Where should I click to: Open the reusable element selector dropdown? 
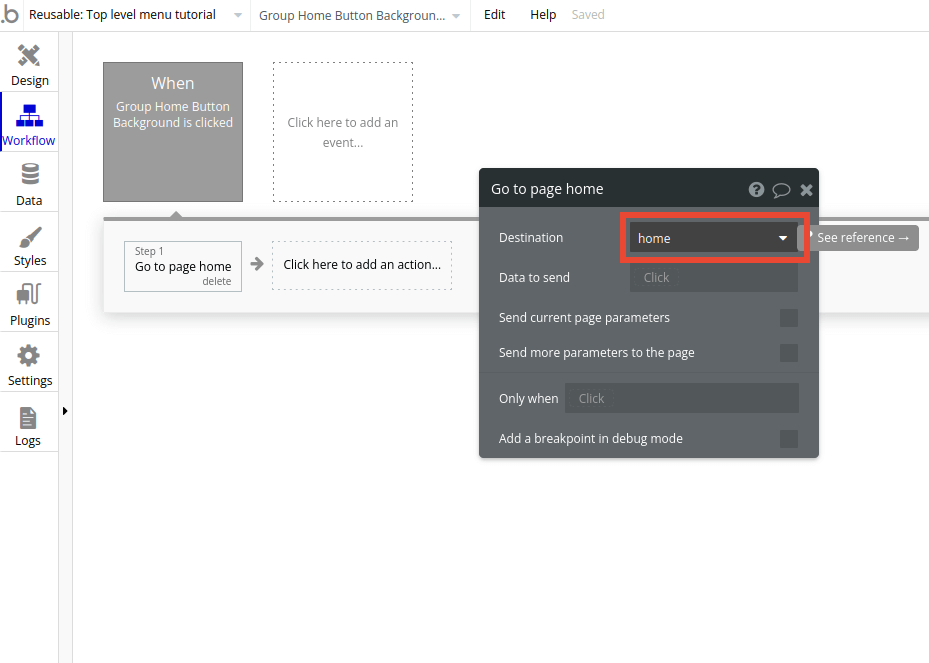tap(136, 15)
